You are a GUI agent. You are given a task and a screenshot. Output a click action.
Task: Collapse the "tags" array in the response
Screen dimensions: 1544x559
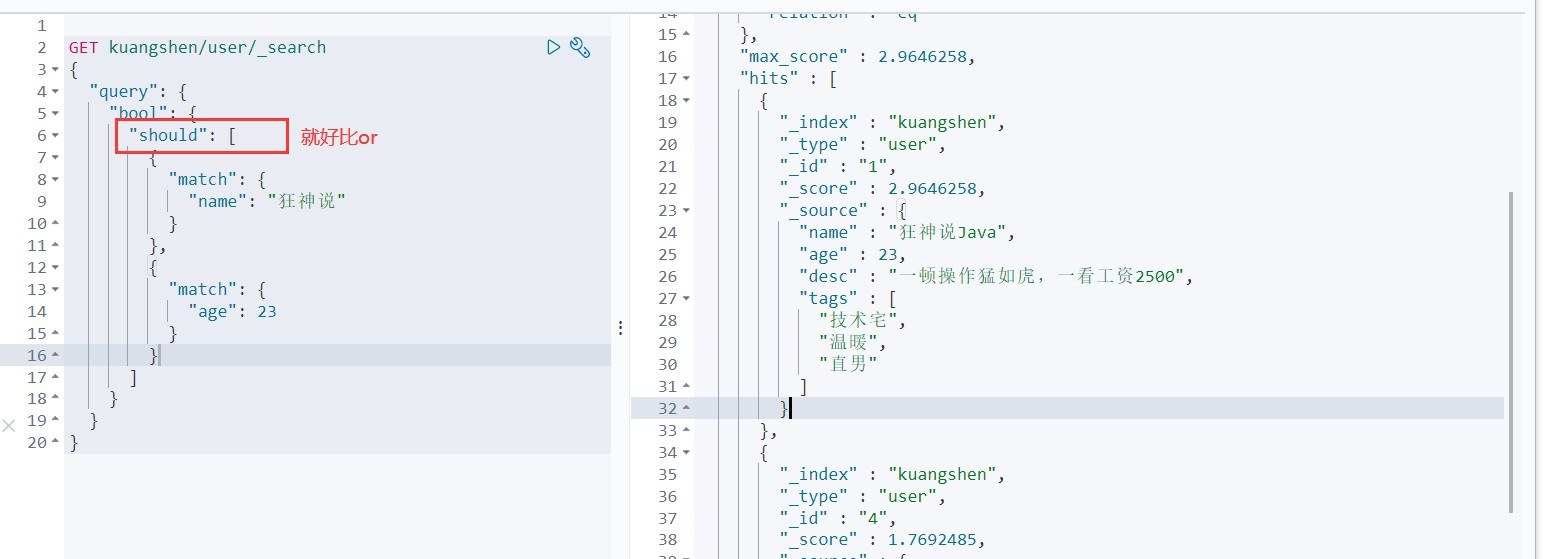687,299
